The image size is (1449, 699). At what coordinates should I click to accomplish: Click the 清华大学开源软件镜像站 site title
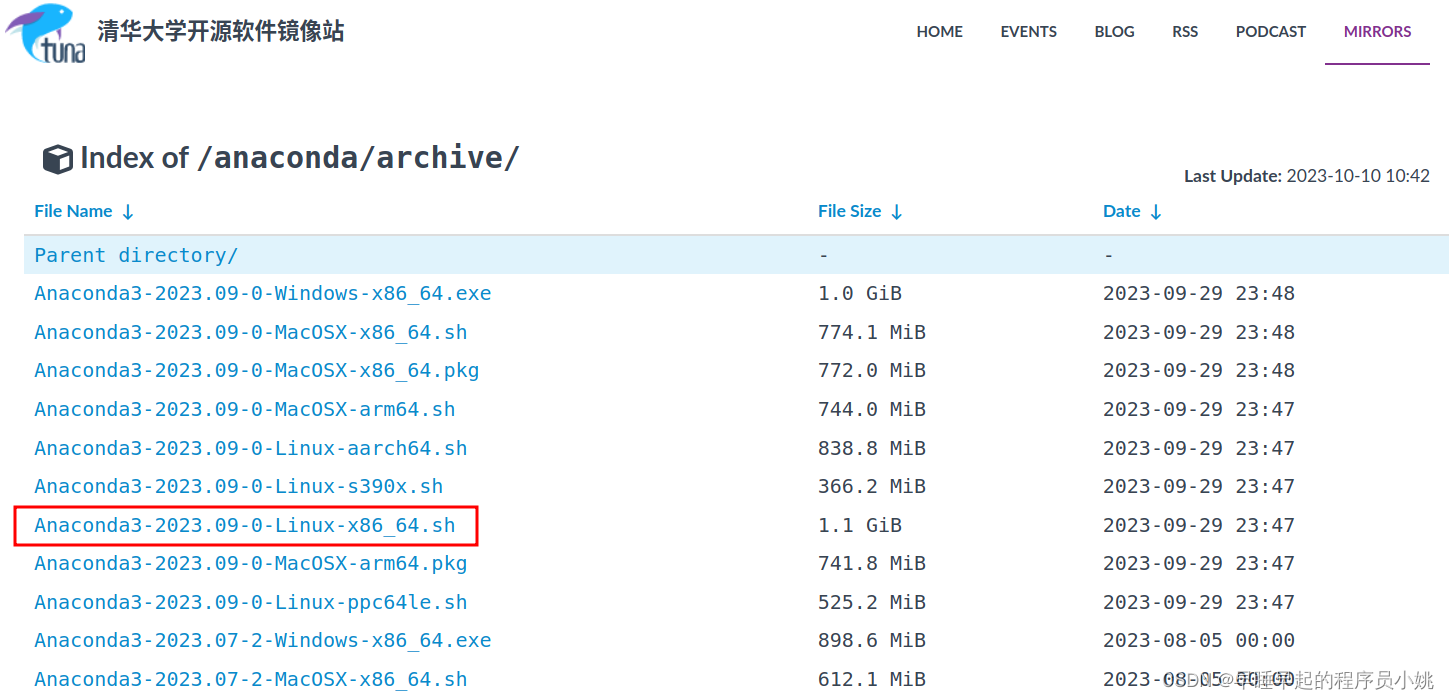(221, 31)
